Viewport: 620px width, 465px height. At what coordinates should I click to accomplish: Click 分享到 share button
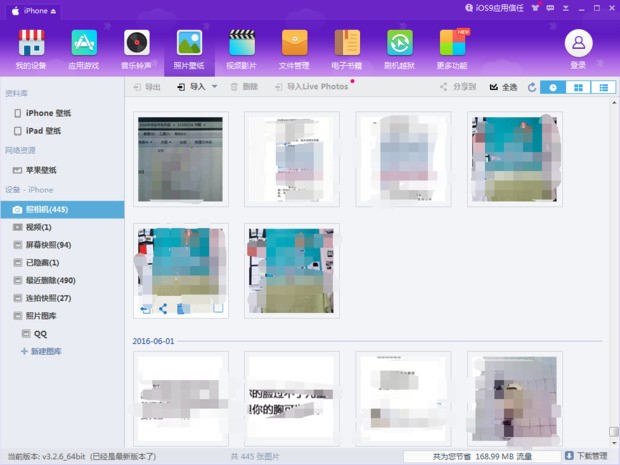tap(458, 87)
